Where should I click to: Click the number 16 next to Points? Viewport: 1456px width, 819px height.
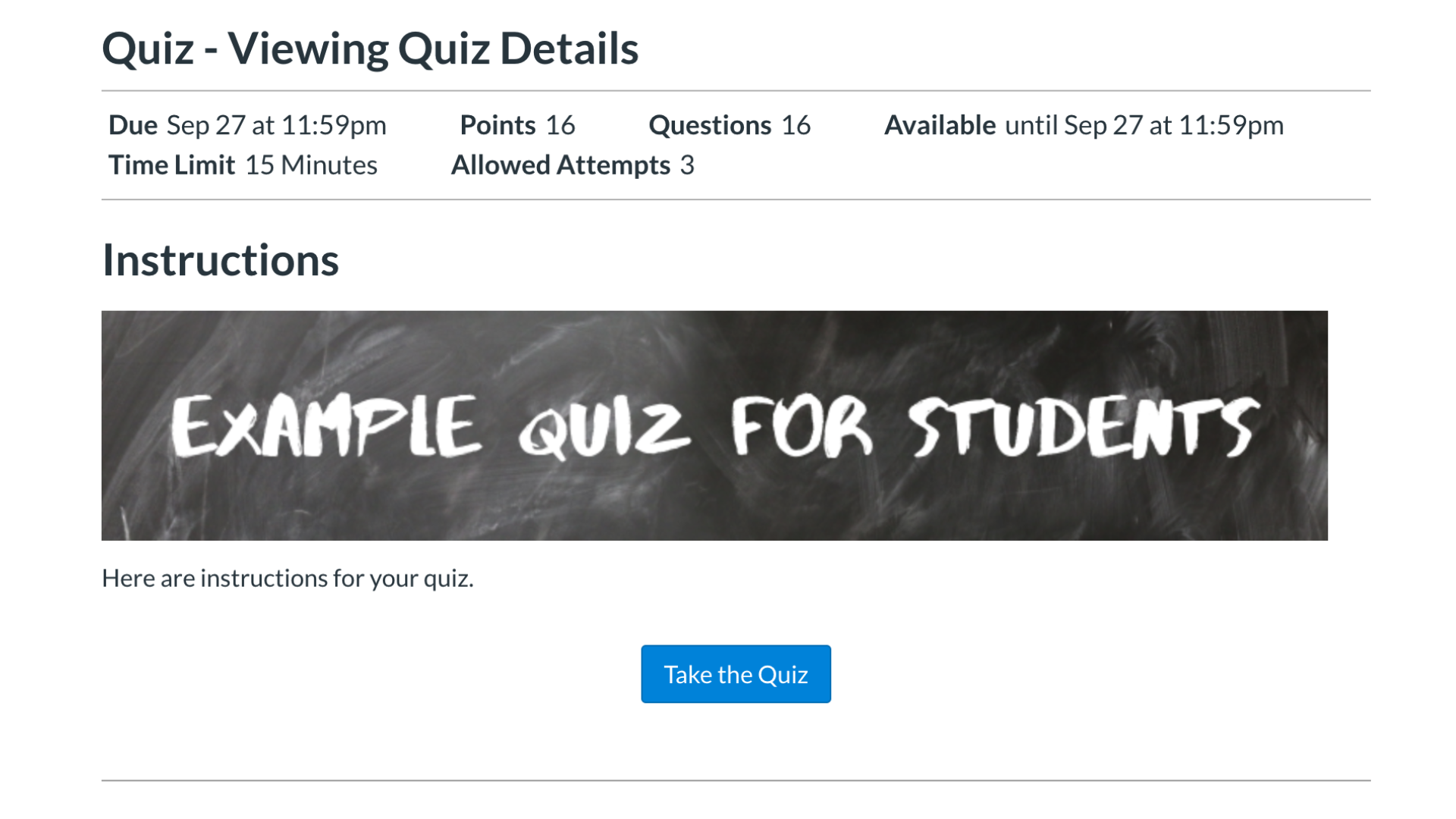click(560, 125)
